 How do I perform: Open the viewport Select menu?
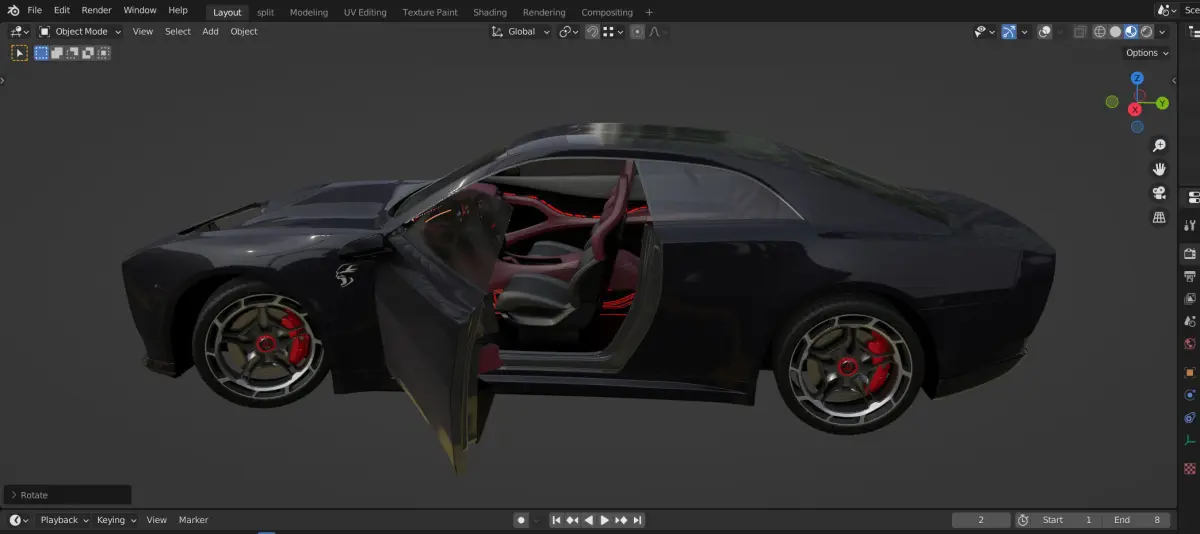coord(178,31)
